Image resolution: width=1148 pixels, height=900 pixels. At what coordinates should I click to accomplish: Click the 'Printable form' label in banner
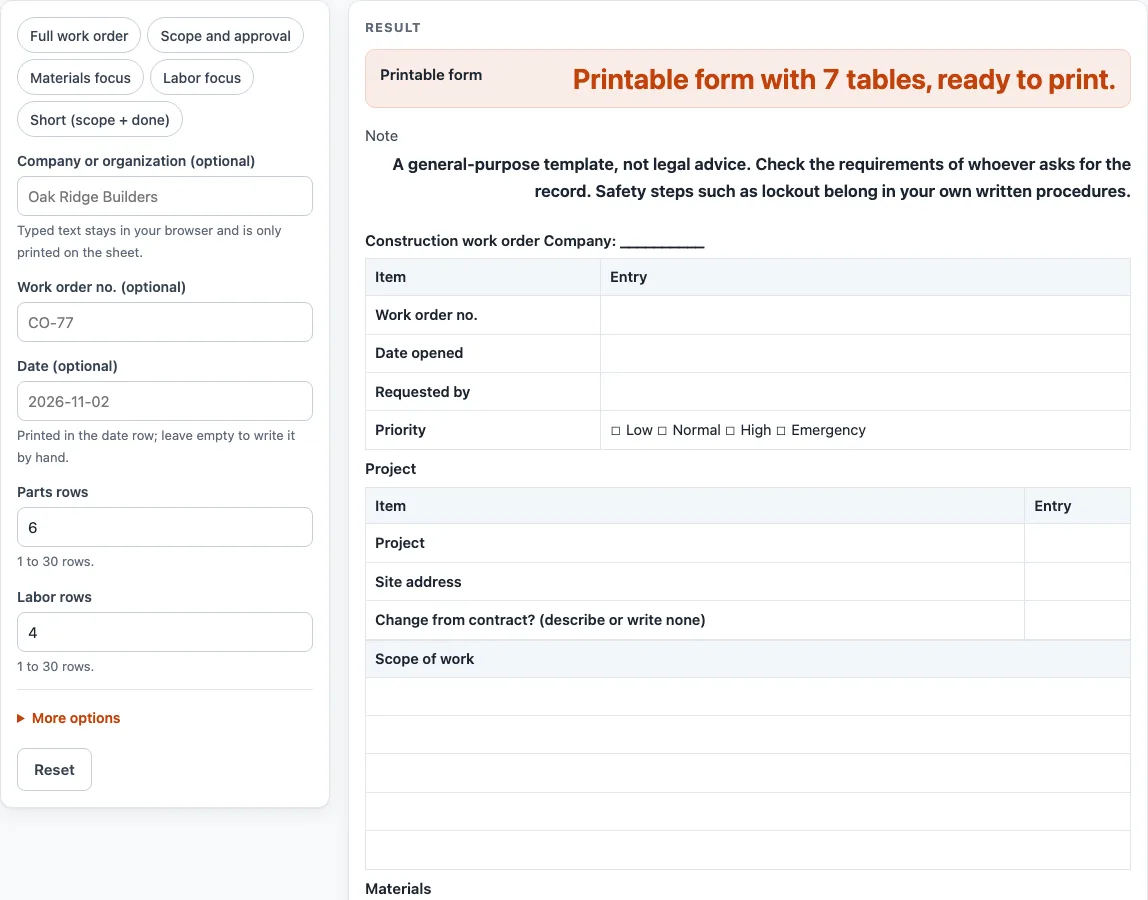tap(430, 75)
